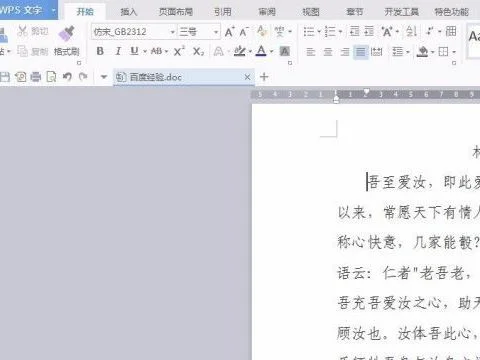This screenshot has height=360, width=480.
Task: Expand the bullet list style arrow
Action: click(319, 32)
